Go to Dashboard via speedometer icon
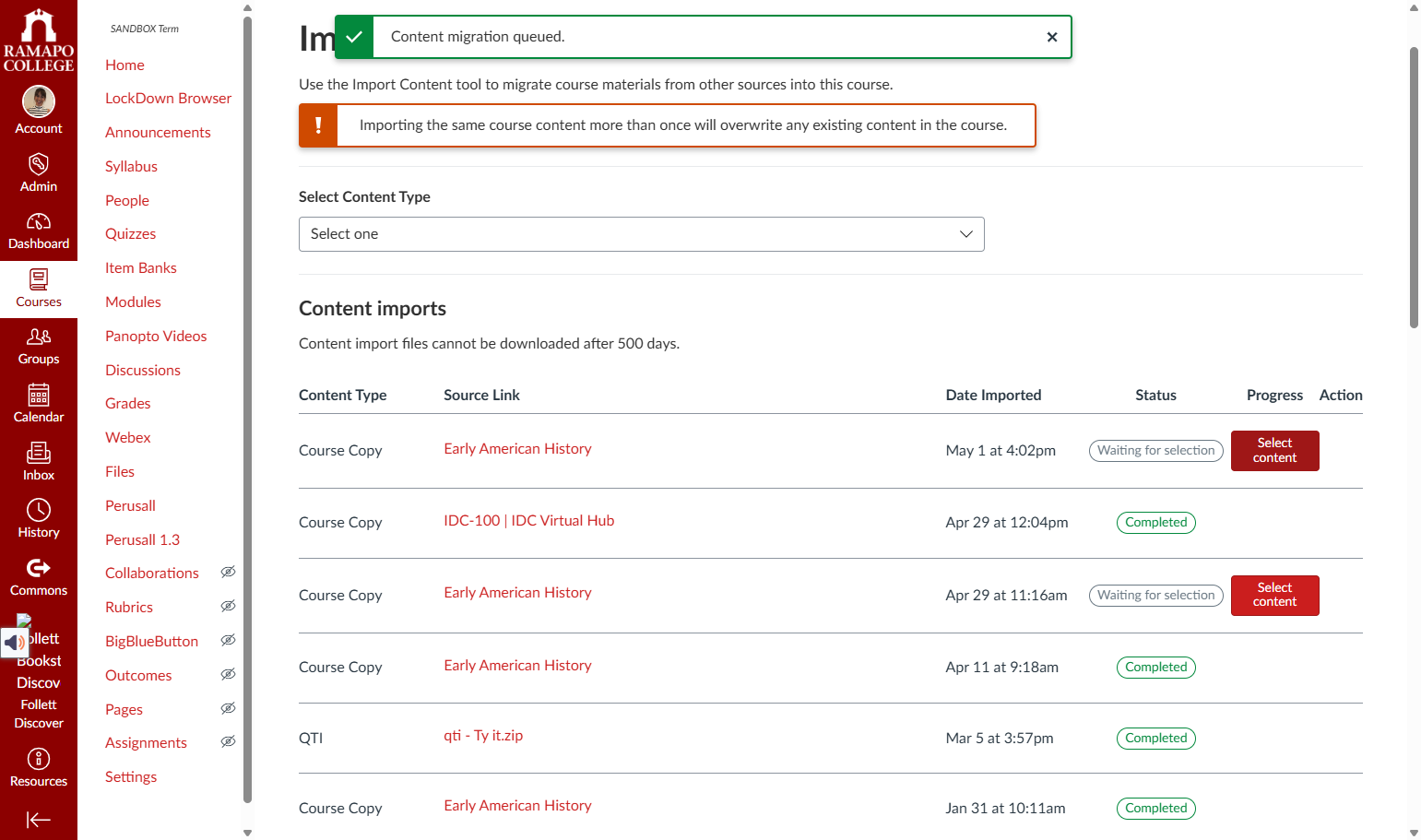The height and width of the screenshot is (840, 1421). (39, 231)
